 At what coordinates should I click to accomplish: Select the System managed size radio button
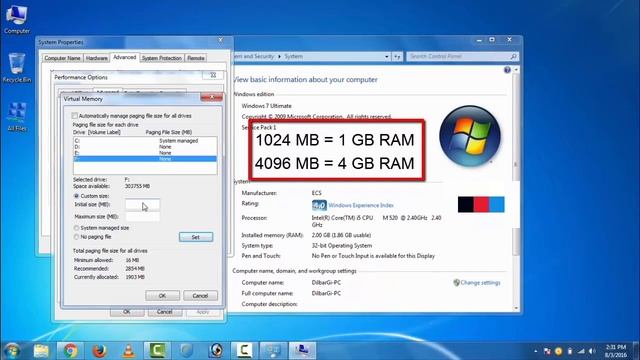click(76, 228)
